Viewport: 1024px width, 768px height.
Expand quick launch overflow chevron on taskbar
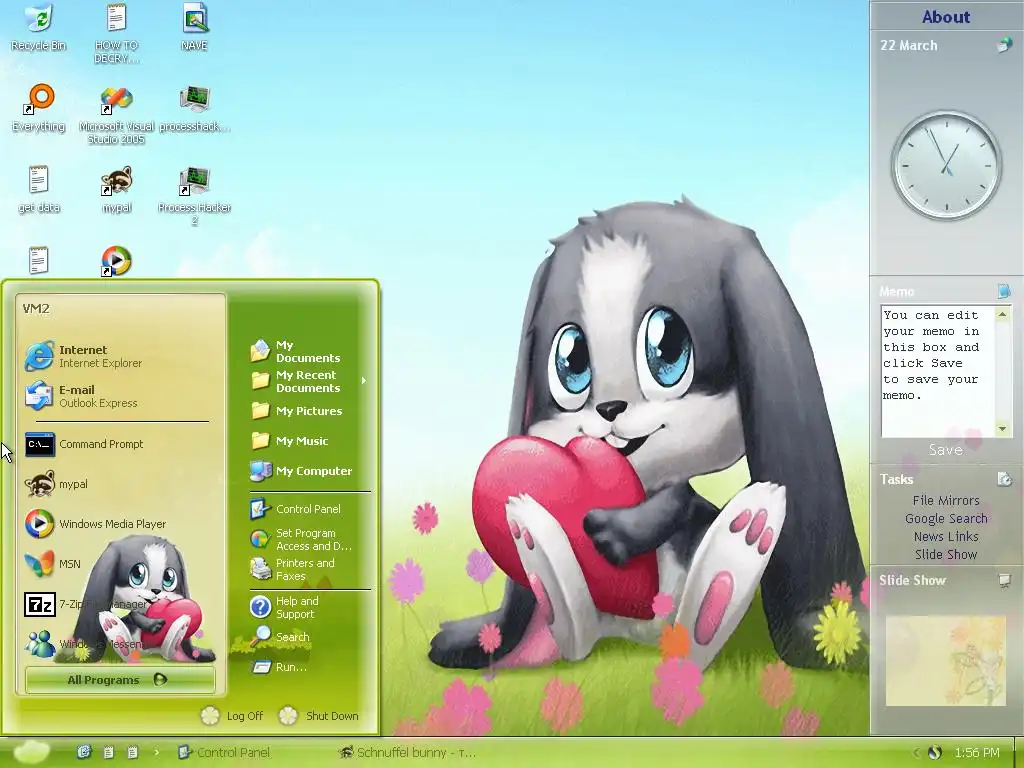point(157,752)
